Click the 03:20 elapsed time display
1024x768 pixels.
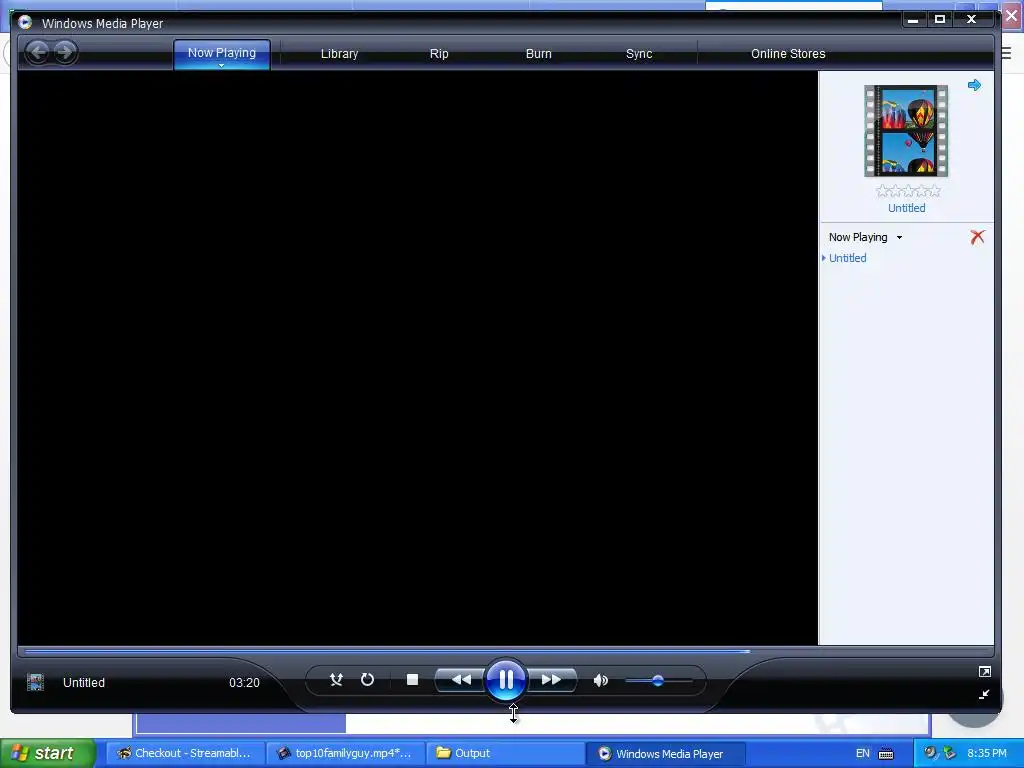[244, 682]
